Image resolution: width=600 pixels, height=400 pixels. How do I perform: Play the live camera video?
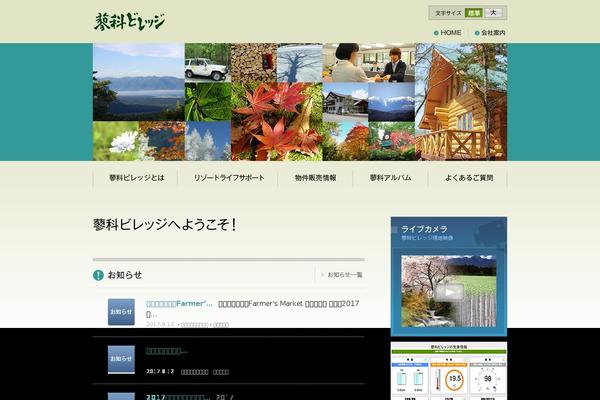449,292
